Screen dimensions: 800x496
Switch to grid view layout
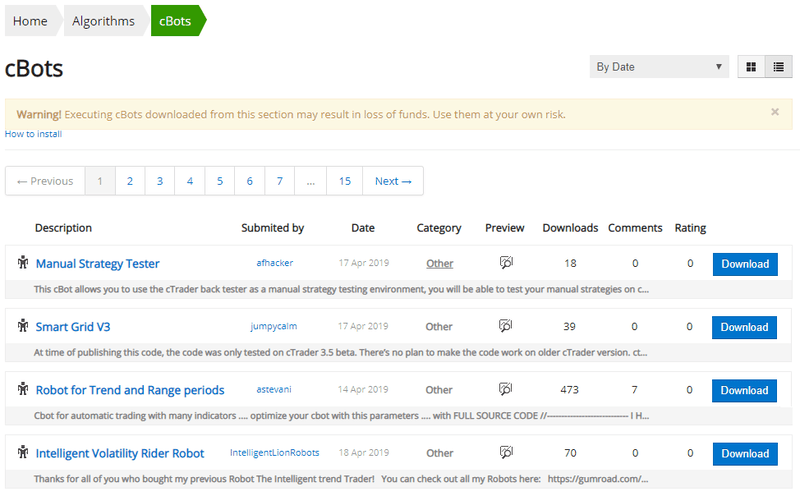751,67
